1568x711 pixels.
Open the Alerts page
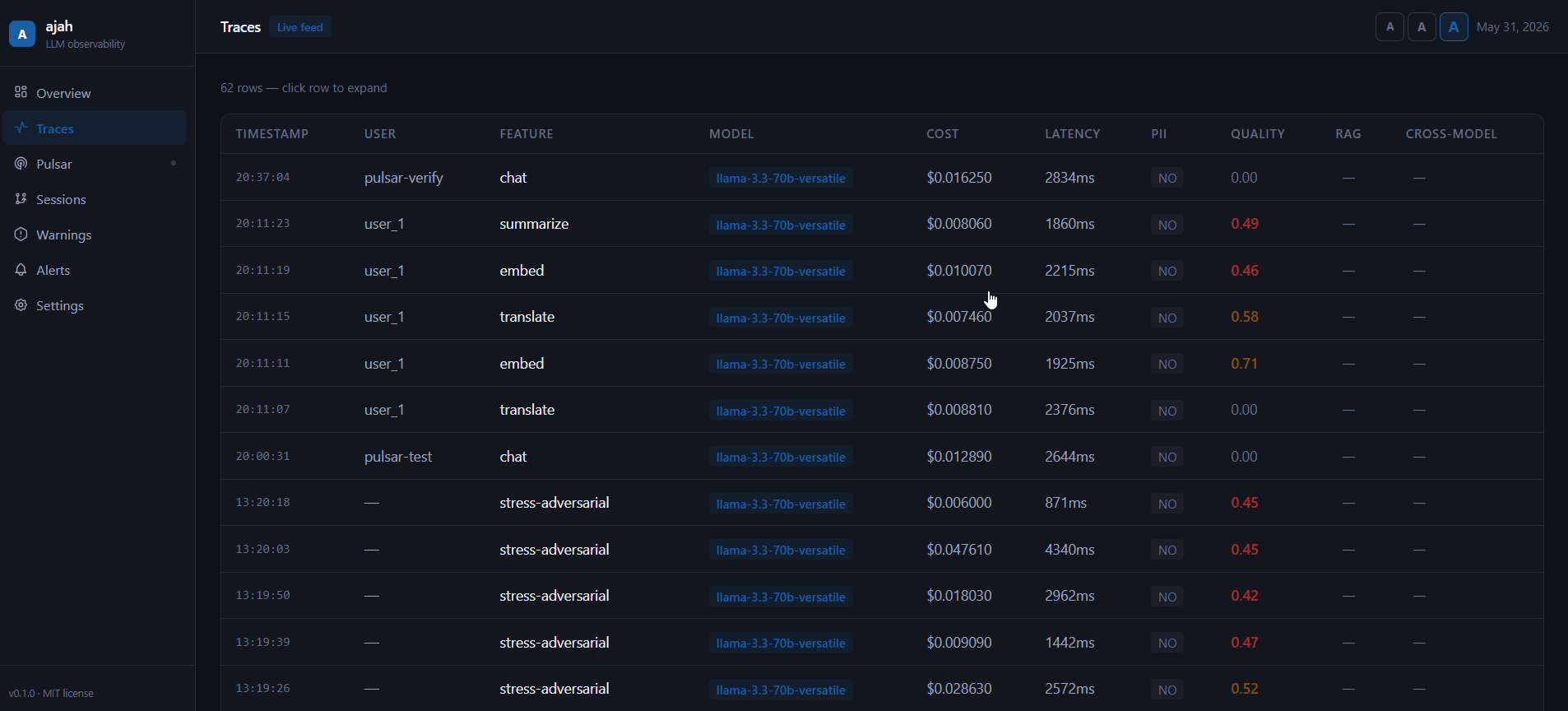click(95, 270)
